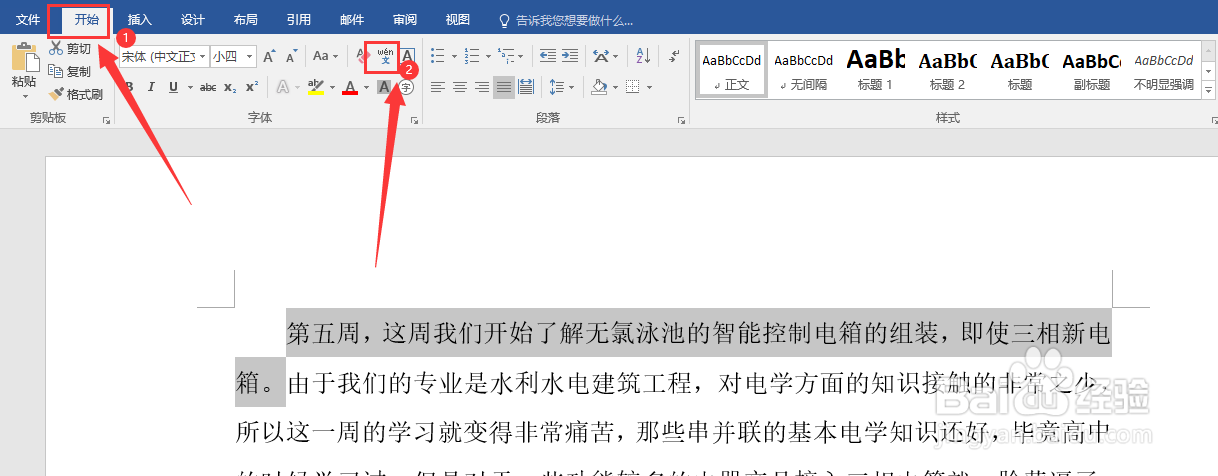The image size is (1218, 476).
Task: Toggle underline formatting
Action: point(173,87)
